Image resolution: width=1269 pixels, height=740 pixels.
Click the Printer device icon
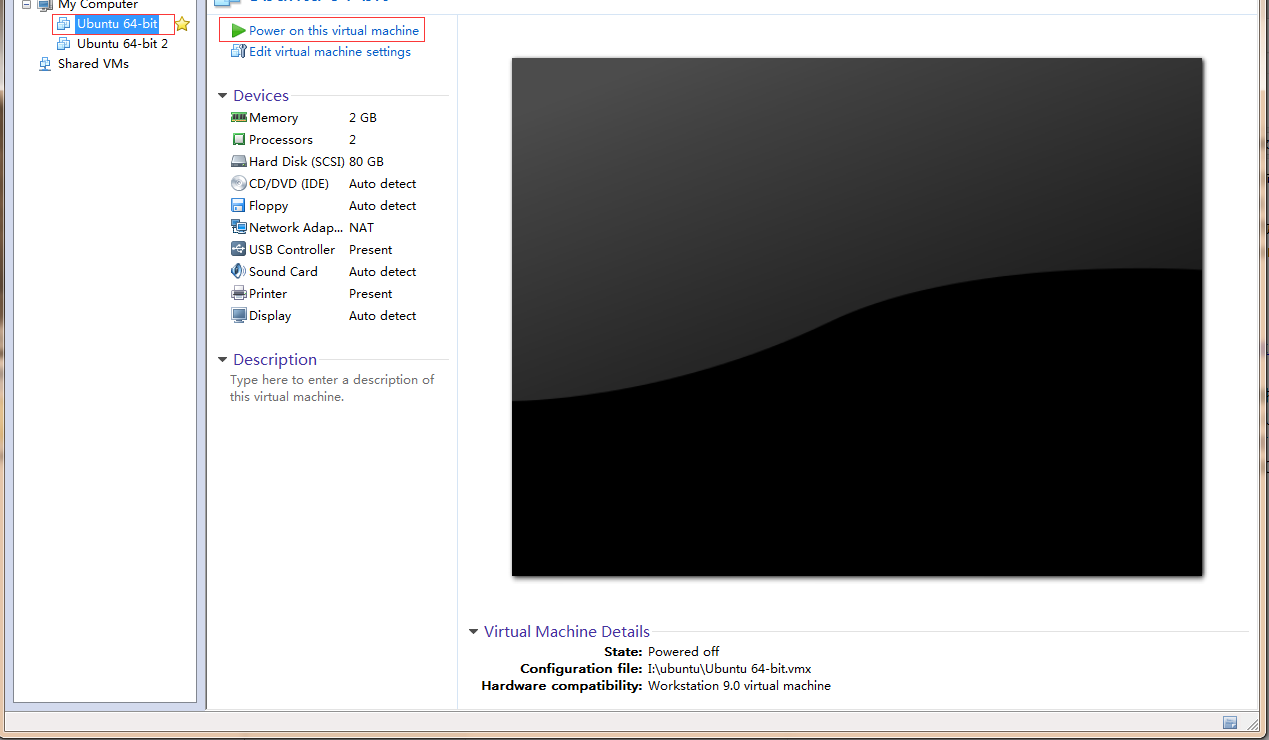238,294
